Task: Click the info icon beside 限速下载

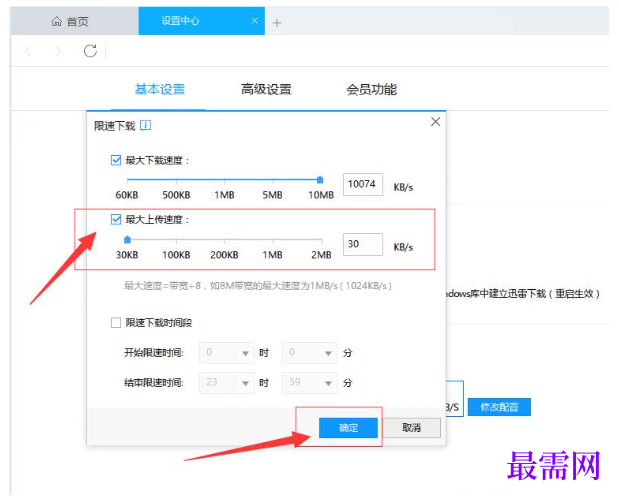Action: click(145, 126)
